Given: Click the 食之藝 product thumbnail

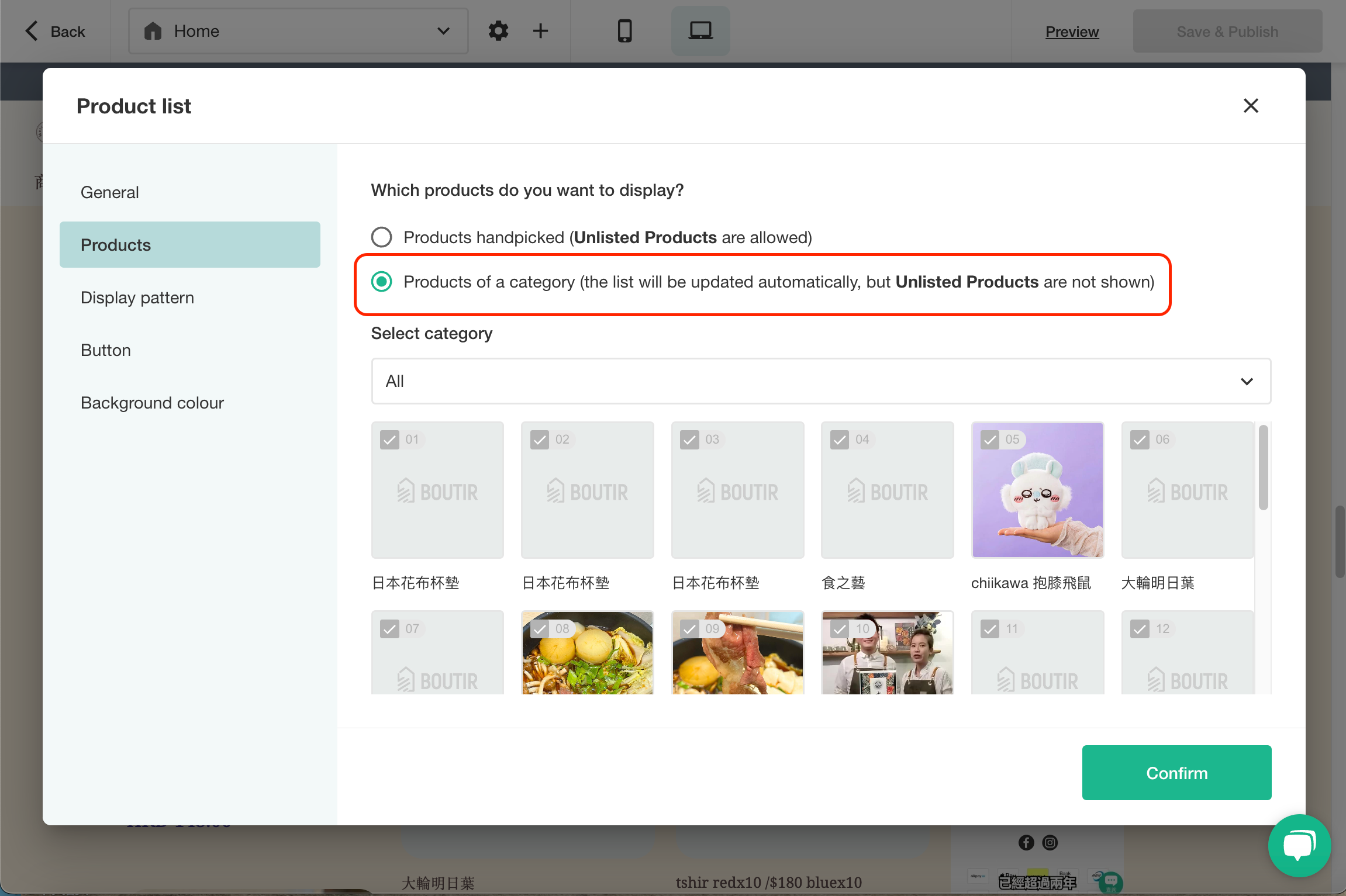Looking at the screenshot, I should [888, 490].
